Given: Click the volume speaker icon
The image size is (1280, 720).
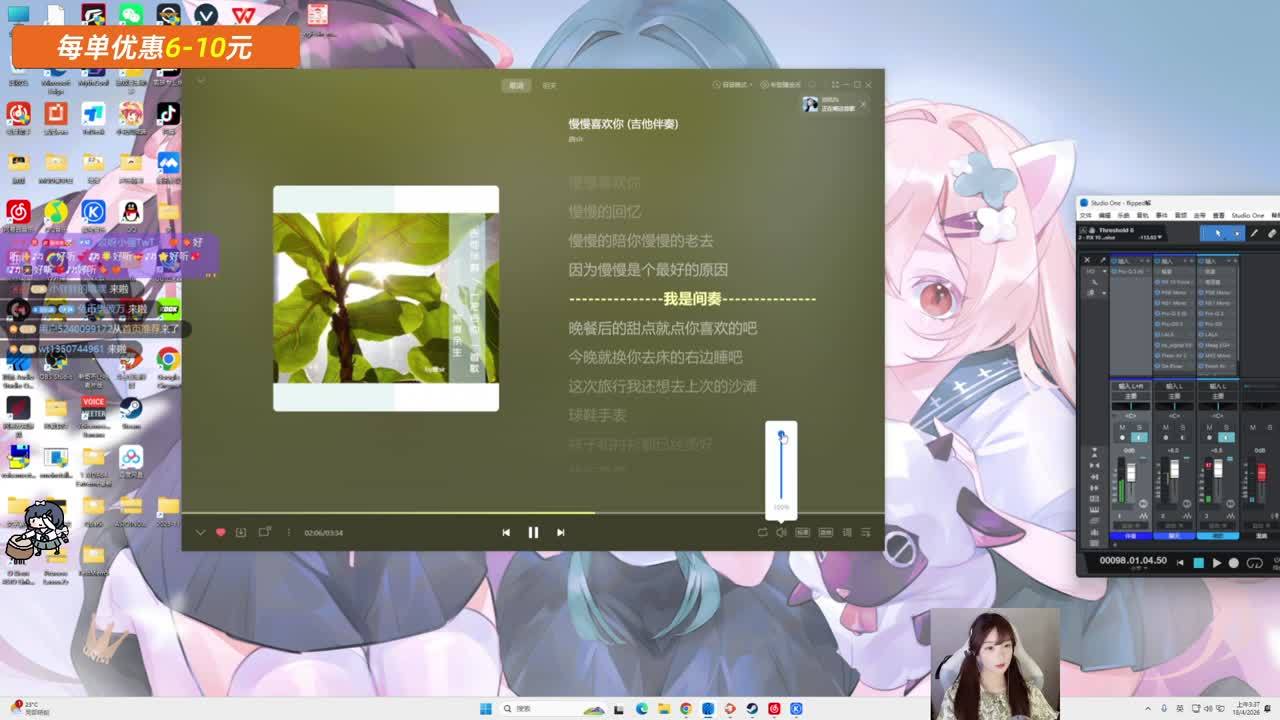Looking at the screenshot, I should point(781,532).
